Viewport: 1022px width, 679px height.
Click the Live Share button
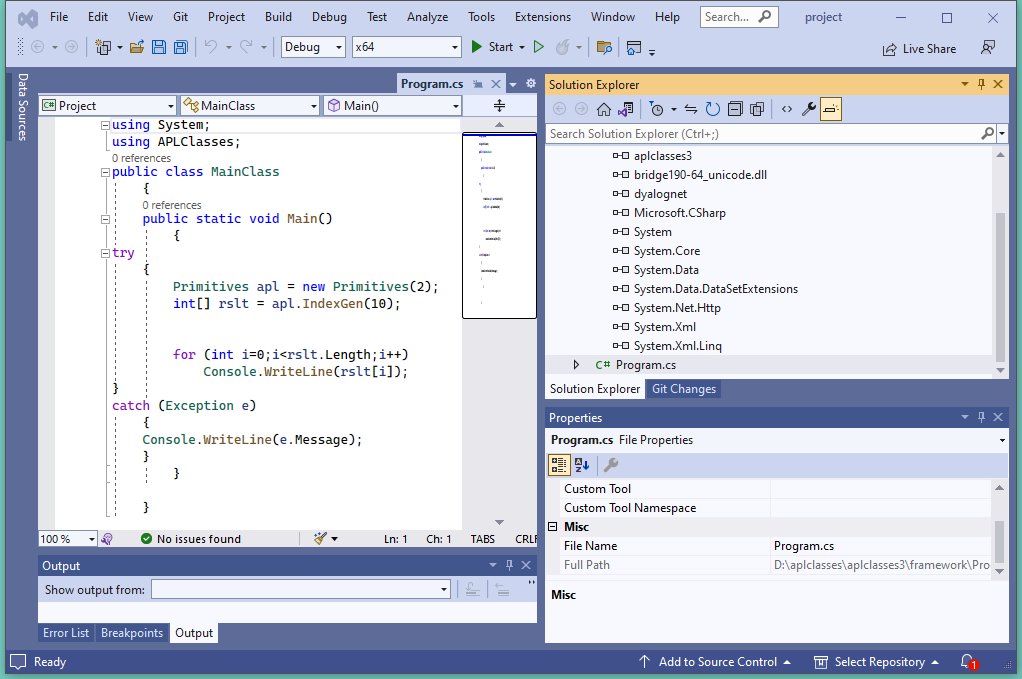click(x=918, y=49)
